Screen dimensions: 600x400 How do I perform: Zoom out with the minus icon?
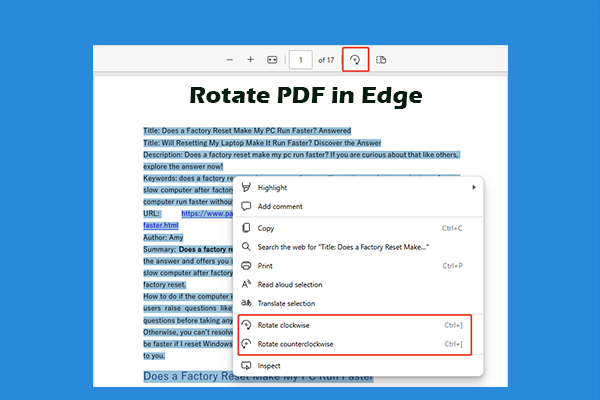230,60
